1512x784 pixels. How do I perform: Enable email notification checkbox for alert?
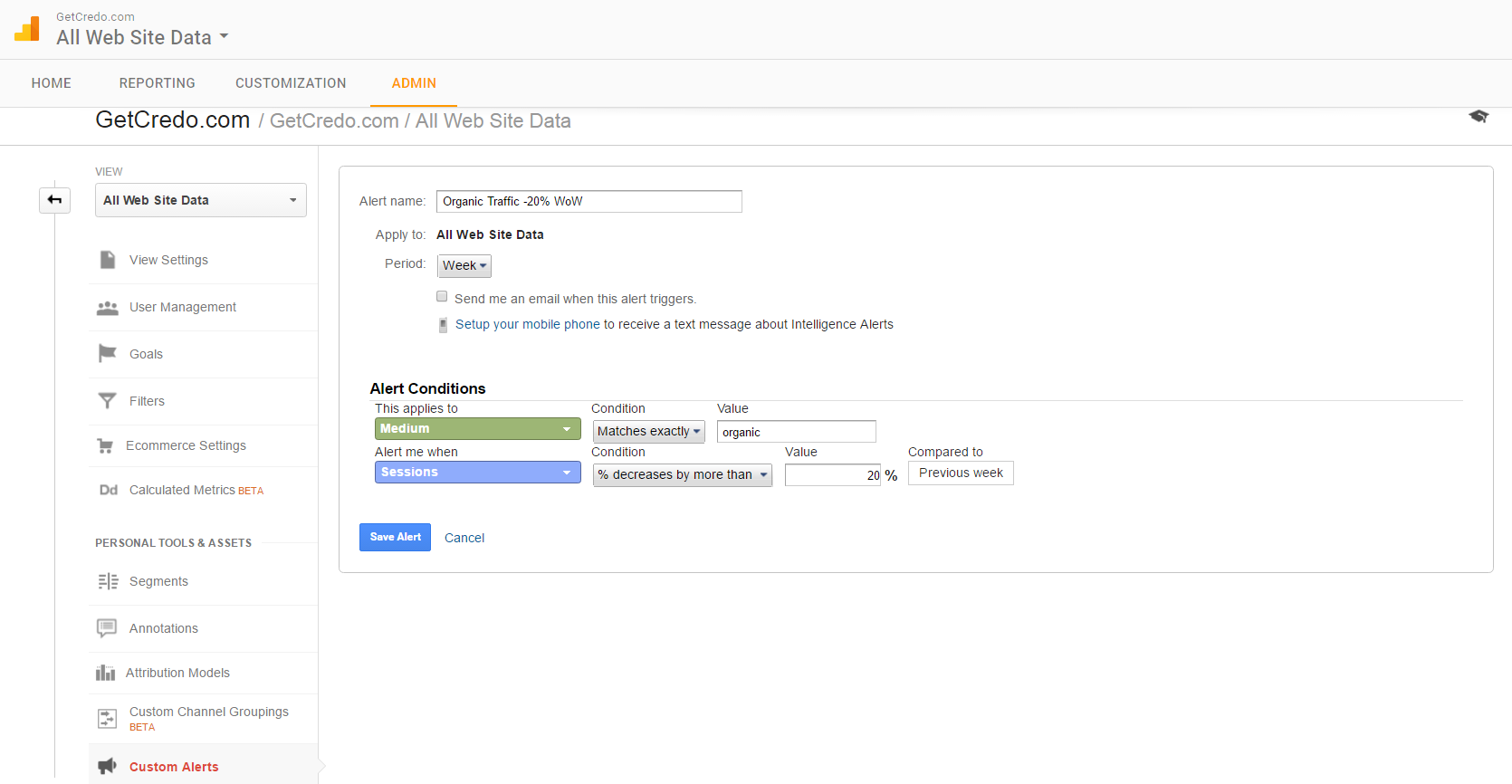point(442,296)
